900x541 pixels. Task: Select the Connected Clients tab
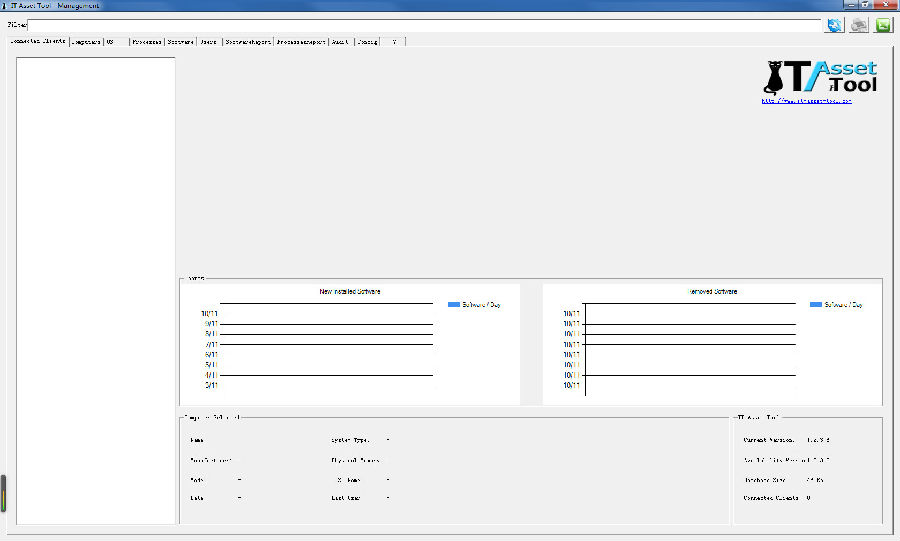coord(38,41)
